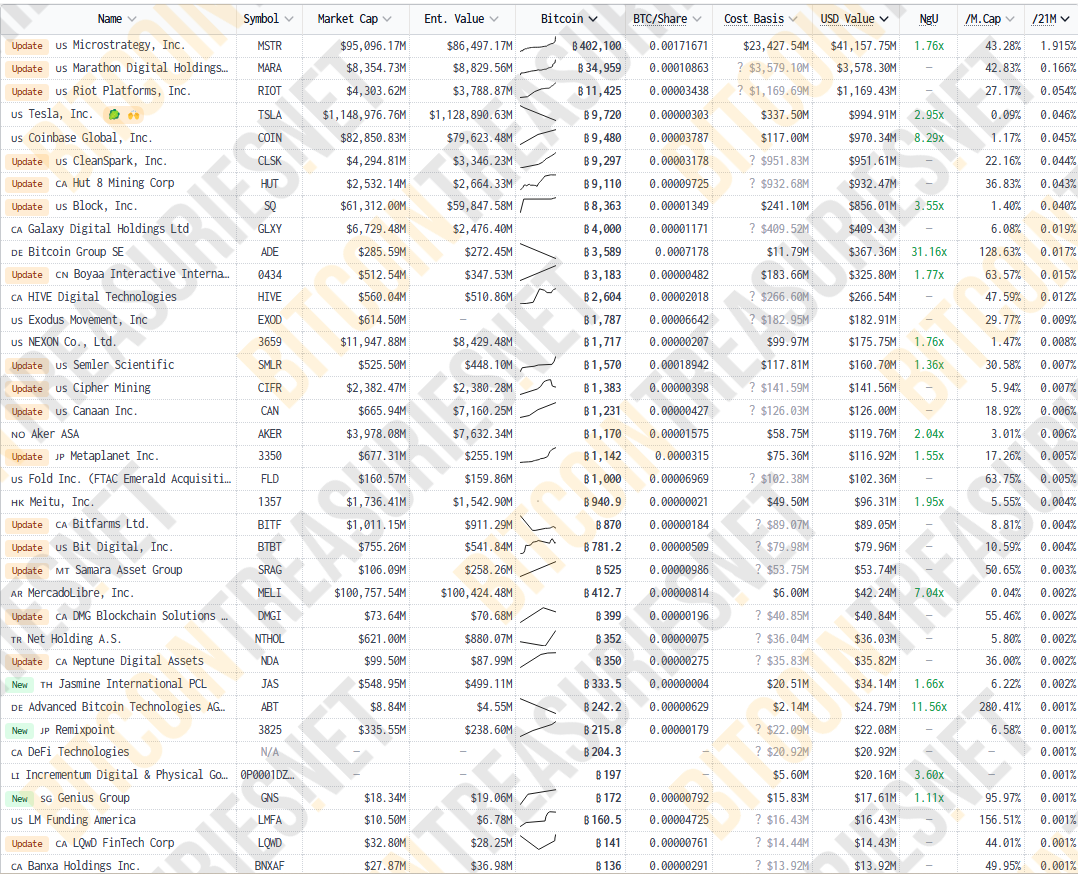
Task: Click the 31.16x NgU value for Bitcoin Group SE
Action: tap(929, 252)
